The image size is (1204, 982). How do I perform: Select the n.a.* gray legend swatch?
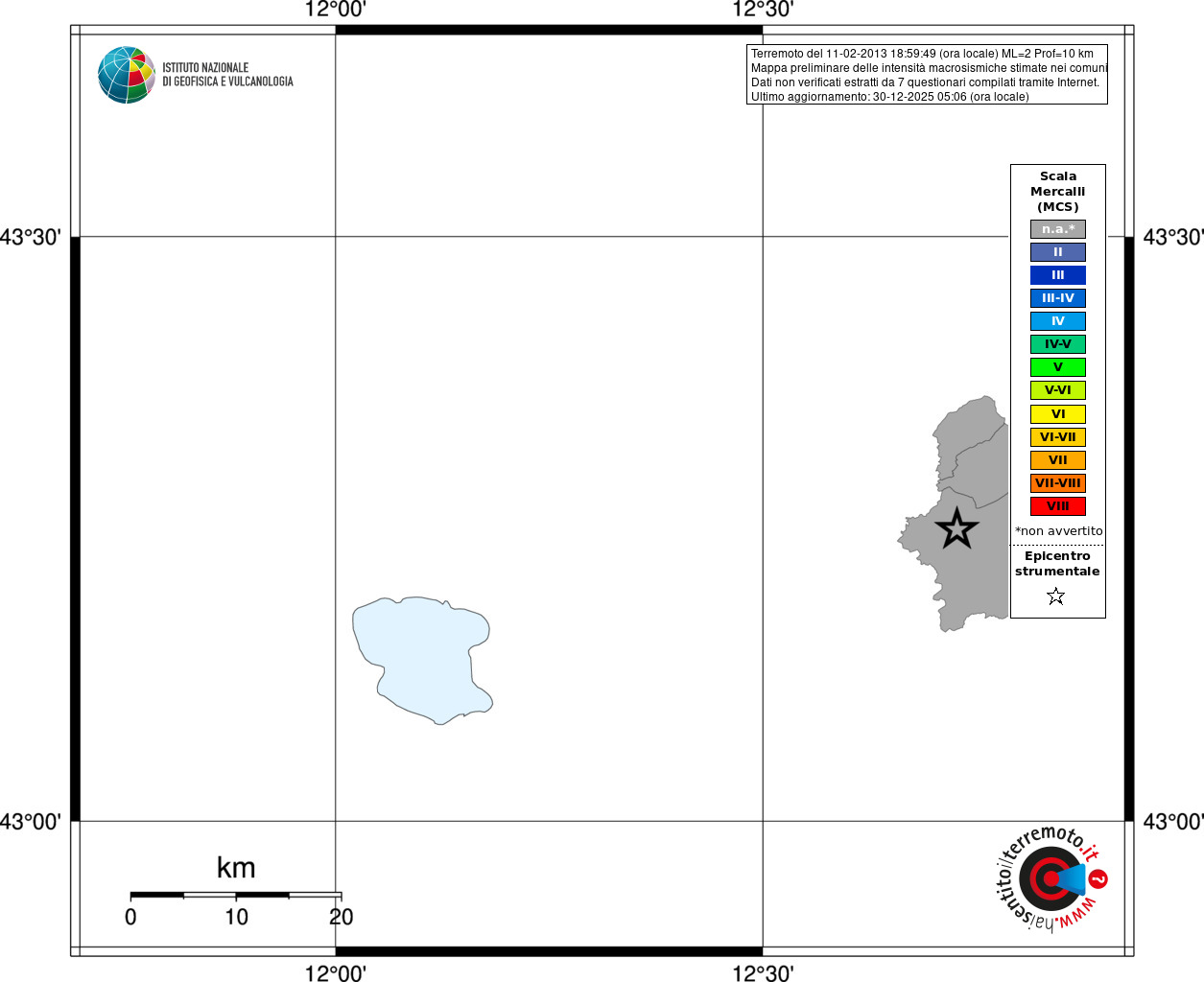pyautogui.click(x=1058, y=229)
